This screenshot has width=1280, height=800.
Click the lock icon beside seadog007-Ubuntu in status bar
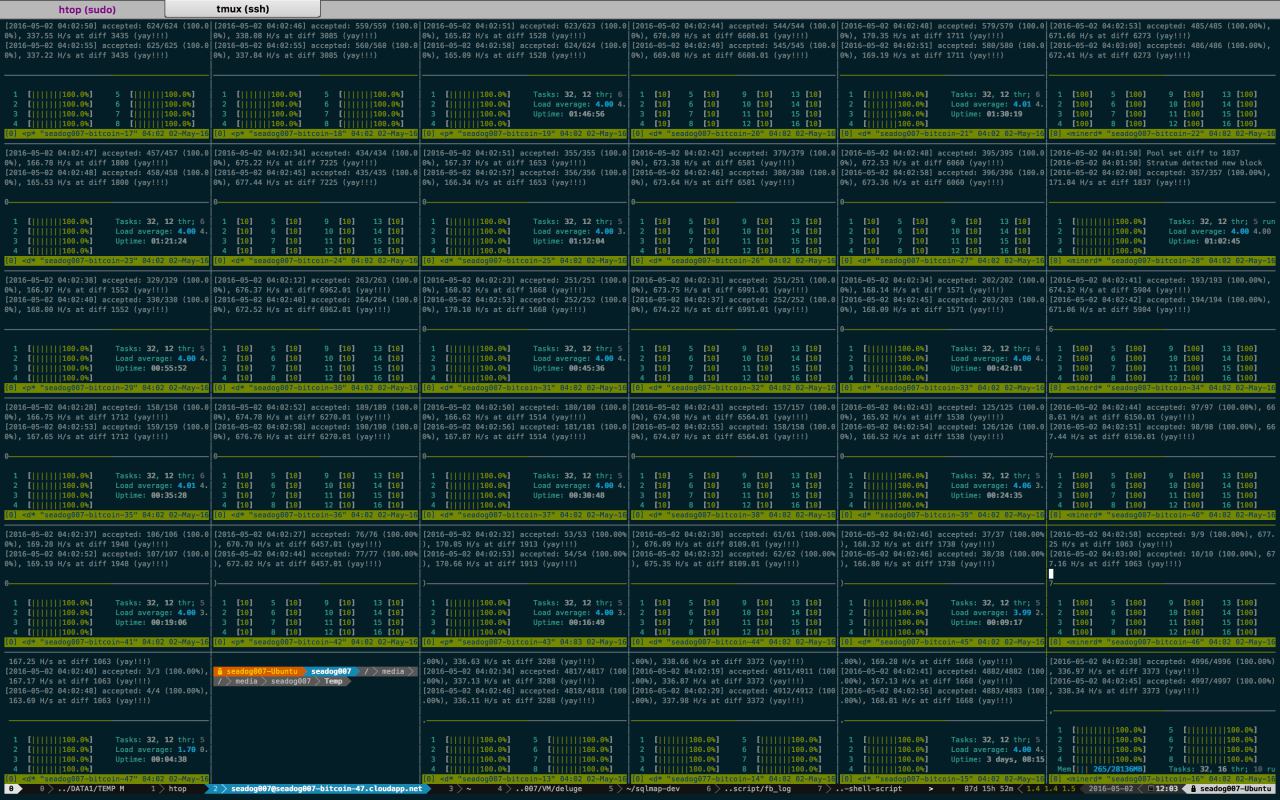(x=1193, y=789)
